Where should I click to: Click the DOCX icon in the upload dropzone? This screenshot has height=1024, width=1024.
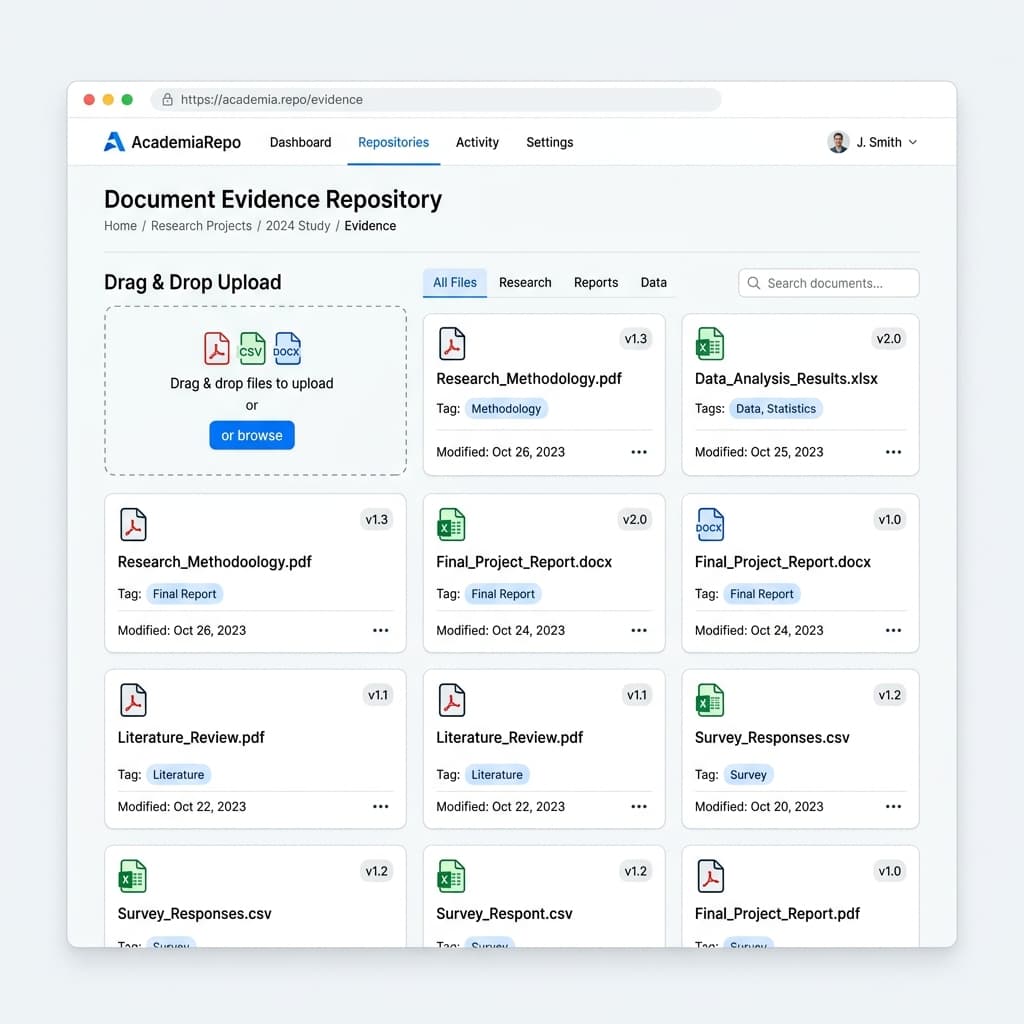tap(287, 348)
